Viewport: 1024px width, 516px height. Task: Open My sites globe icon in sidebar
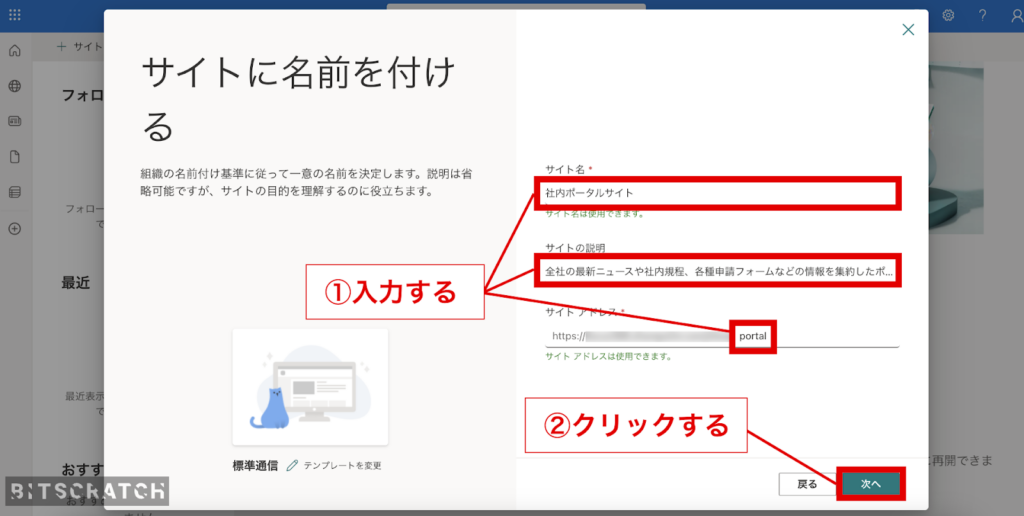(x=15, y=86)
